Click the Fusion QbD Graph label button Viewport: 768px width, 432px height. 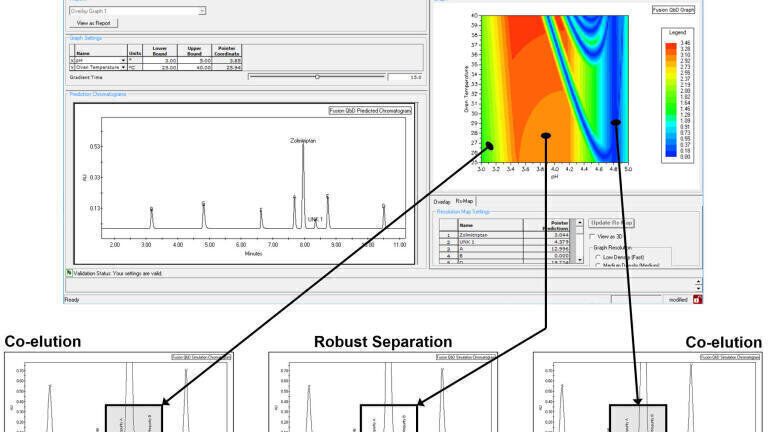click(x=673, y=9)
